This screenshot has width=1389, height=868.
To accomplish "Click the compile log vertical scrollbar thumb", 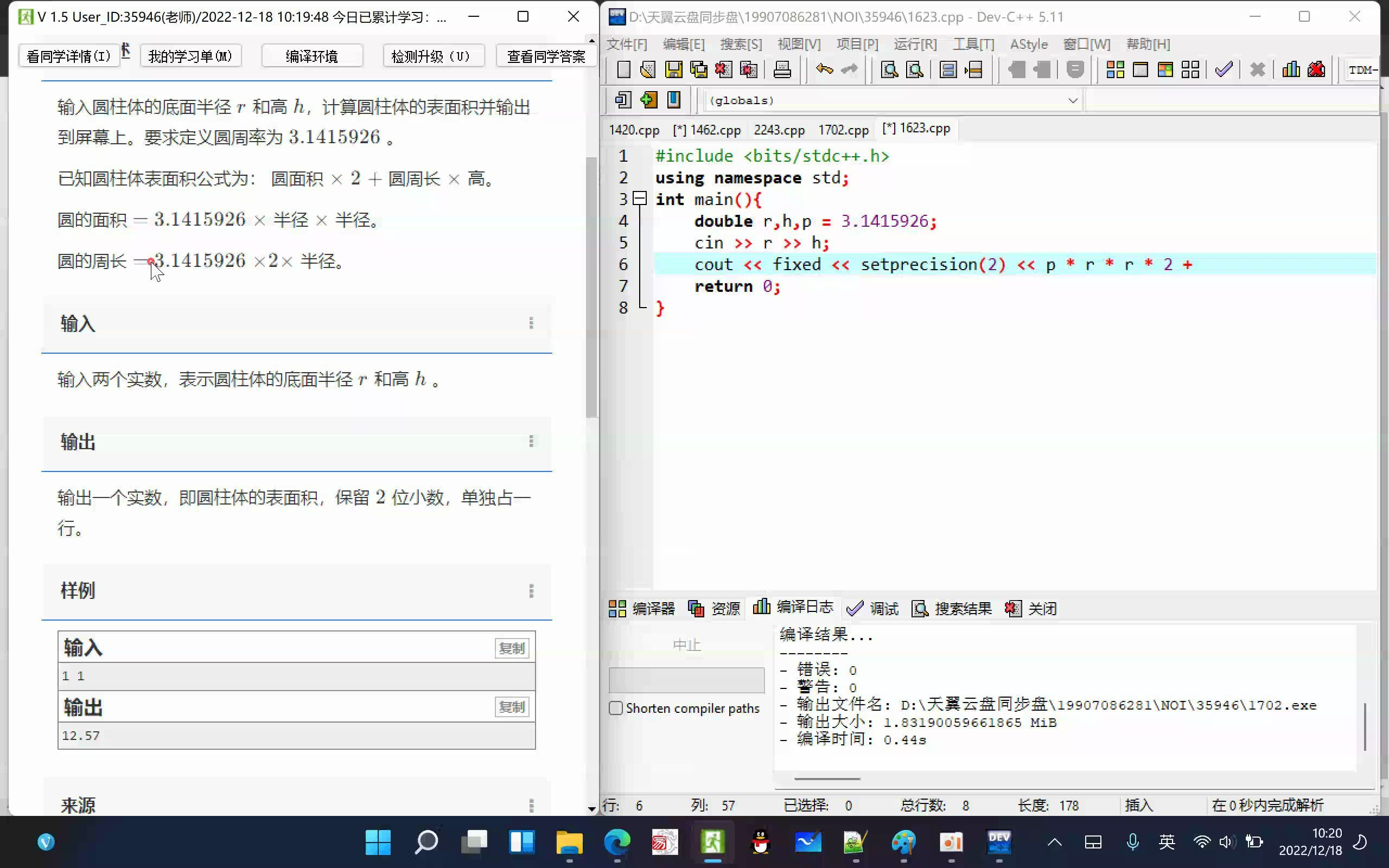I will (1365, 727).
